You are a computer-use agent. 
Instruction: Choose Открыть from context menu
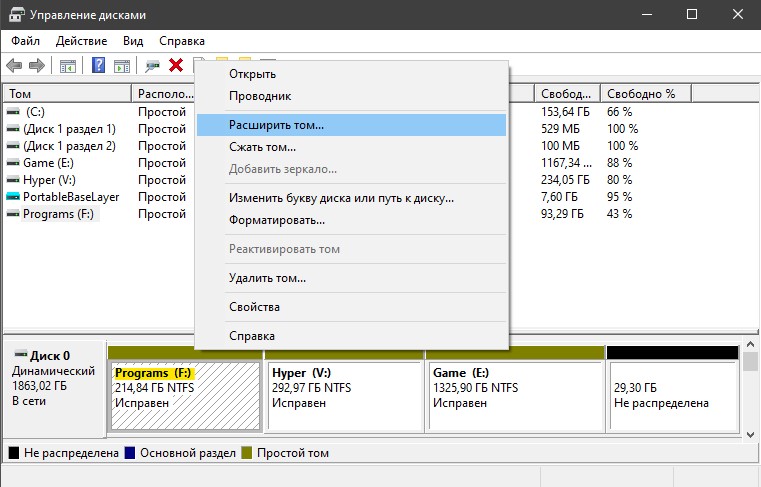351,74
